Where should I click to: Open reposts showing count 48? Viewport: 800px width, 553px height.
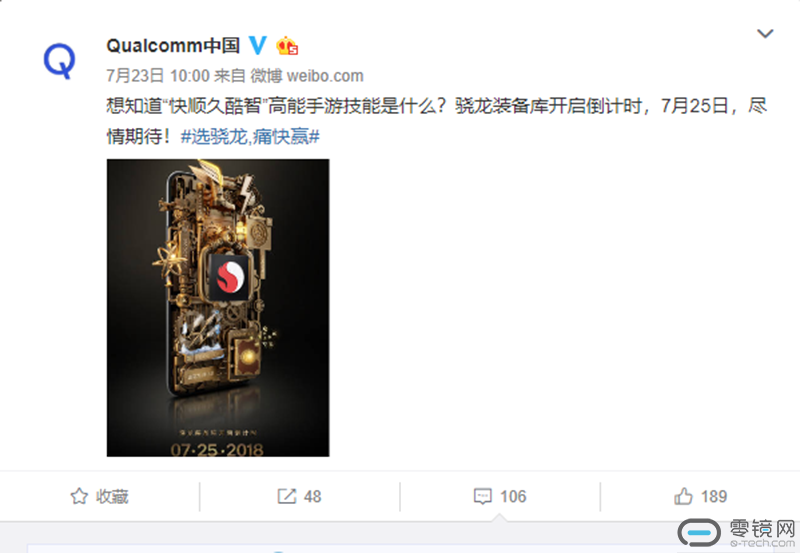click(x=312, y=496)
